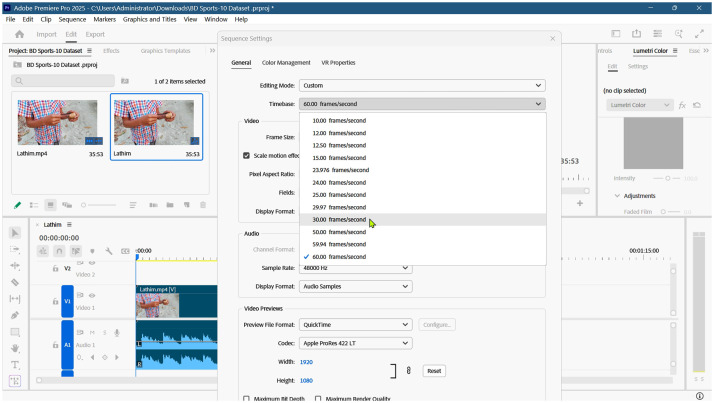Viewport: 714px width, 403px height.
Task: Switch to VR Properties tab
Action: 338,63
